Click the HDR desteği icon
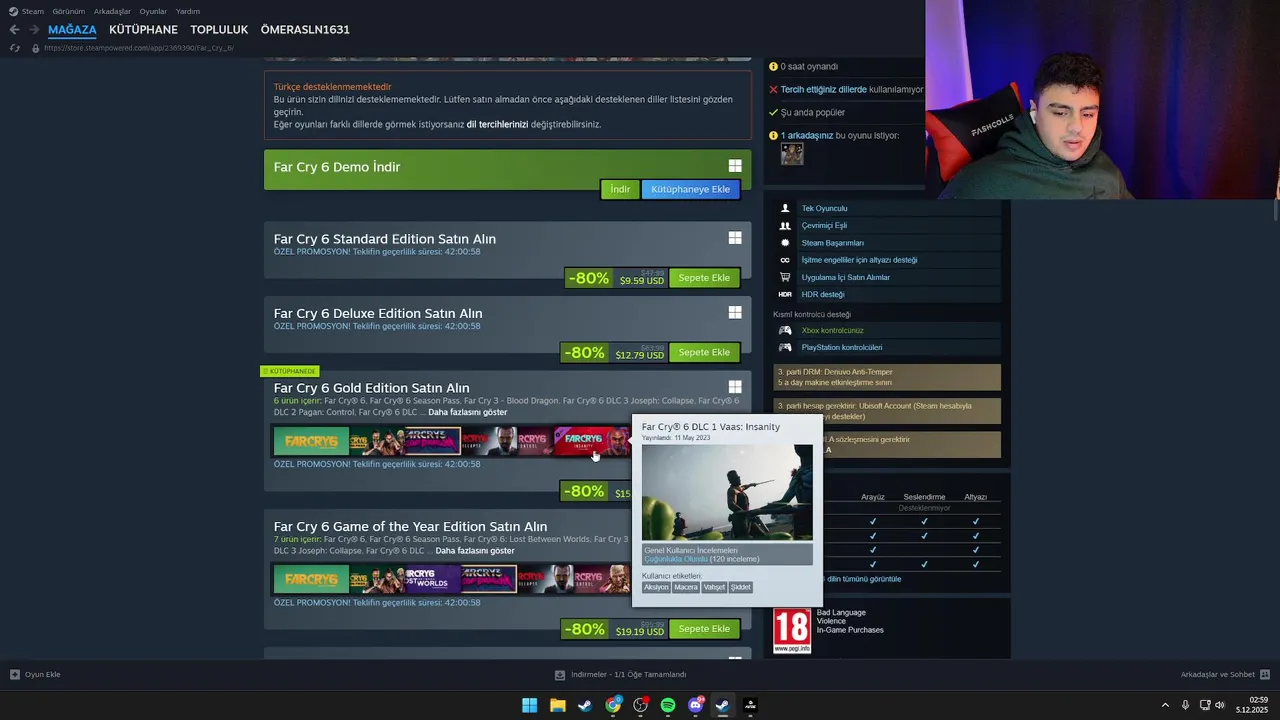 point(785,294)
